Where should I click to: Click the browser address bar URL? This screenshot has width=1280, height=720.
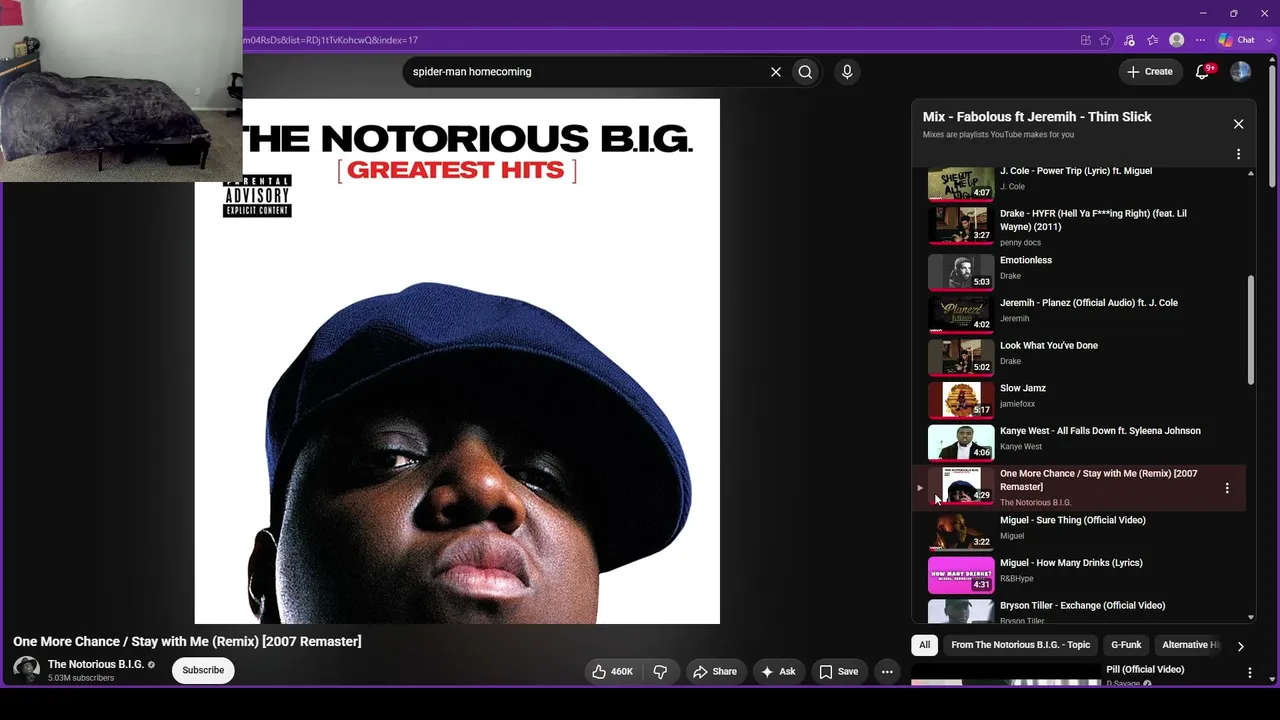pos(330,40)
